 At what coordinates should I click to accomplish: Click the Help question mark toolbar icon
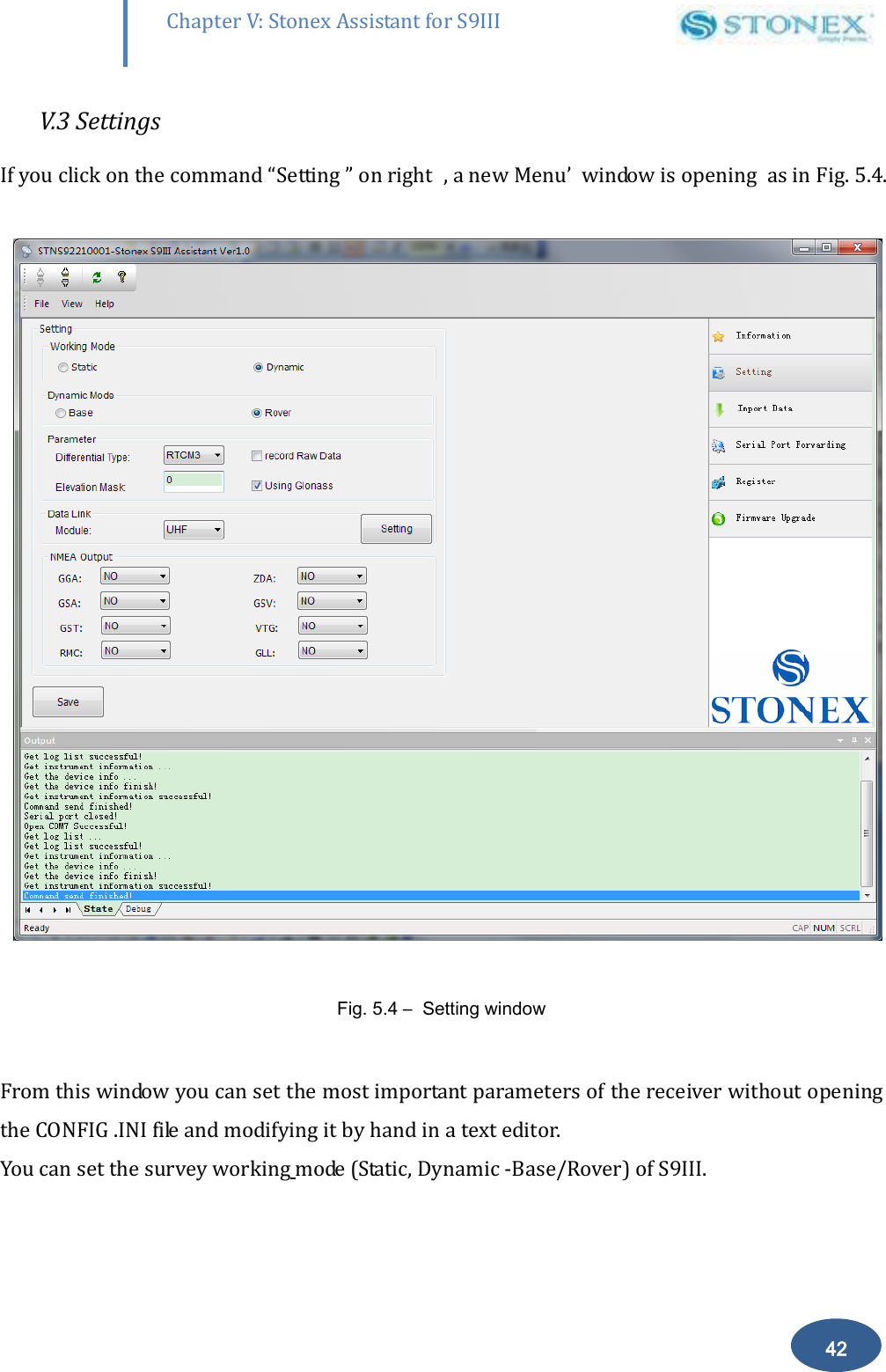[x=121, y=278]
